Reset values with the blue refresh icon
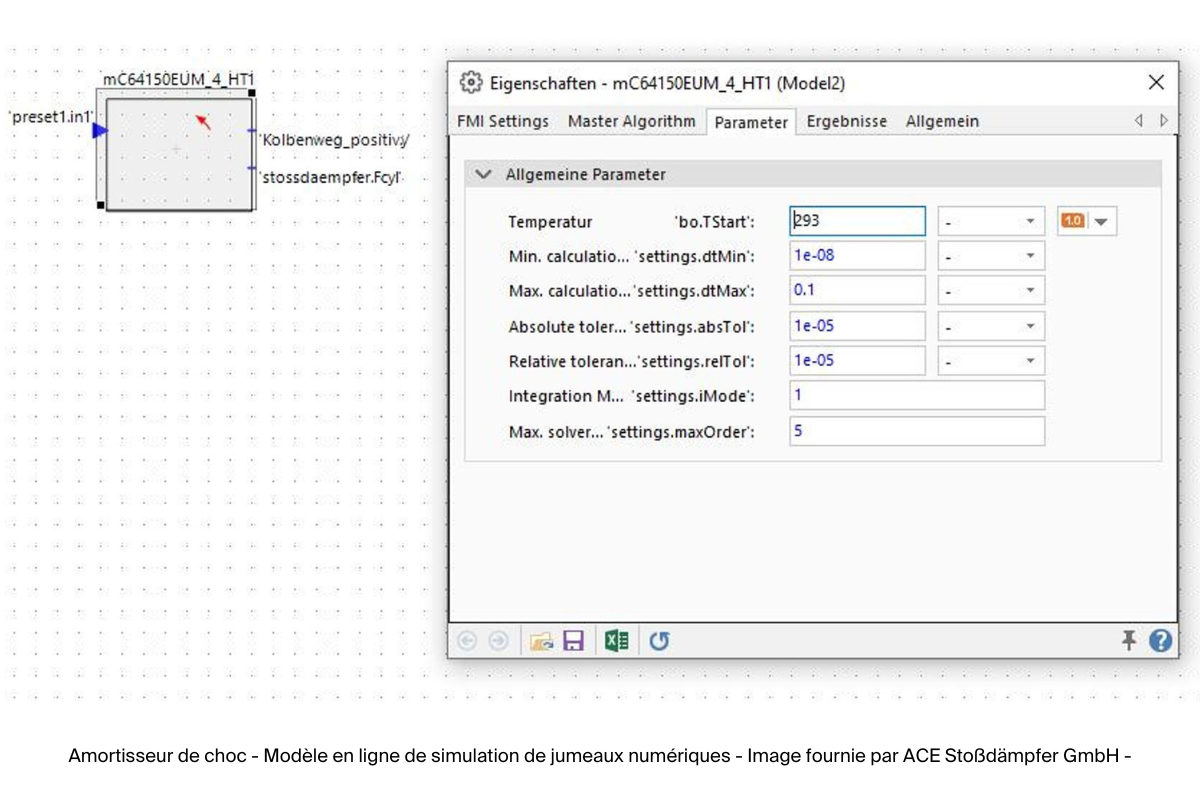 coord(658,640)
